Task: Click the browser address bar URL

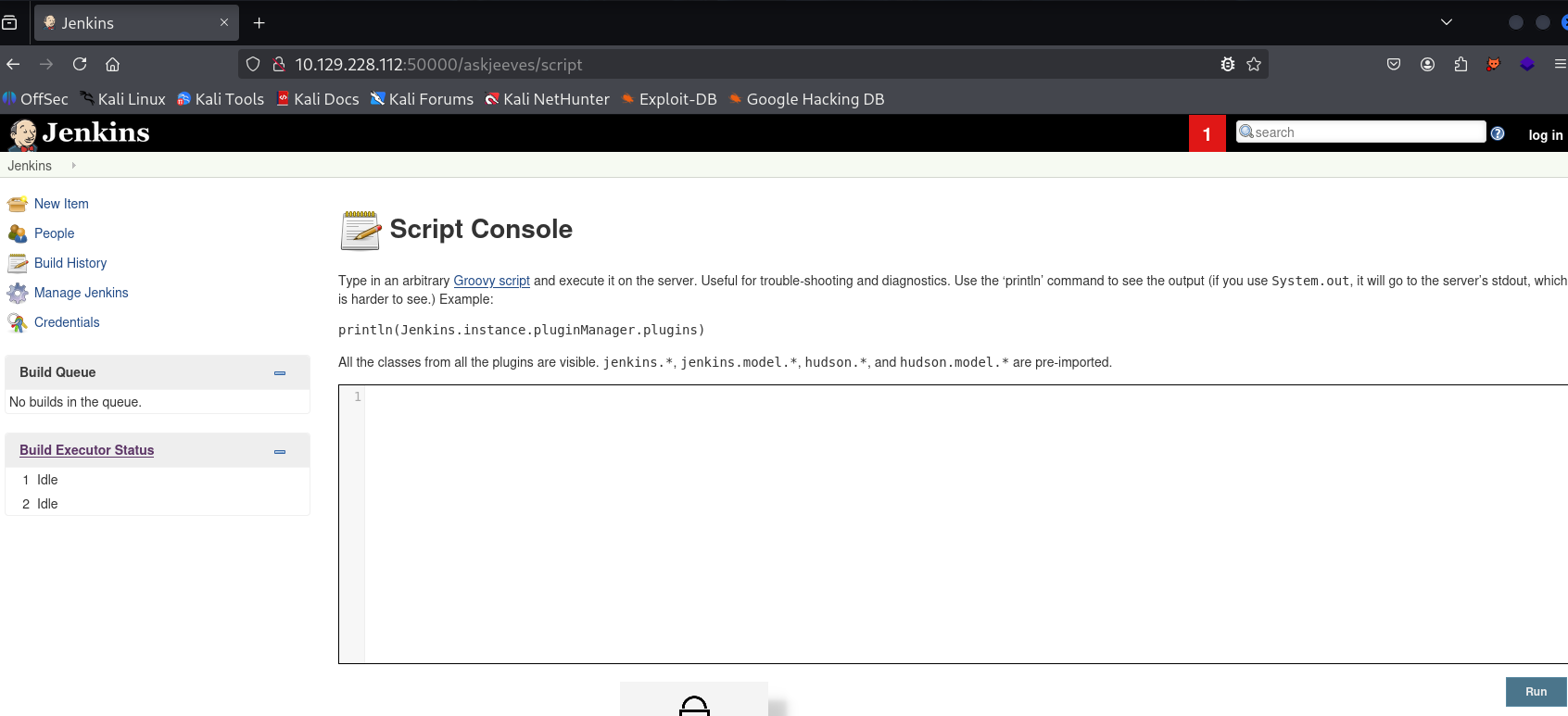Action: 438,65
